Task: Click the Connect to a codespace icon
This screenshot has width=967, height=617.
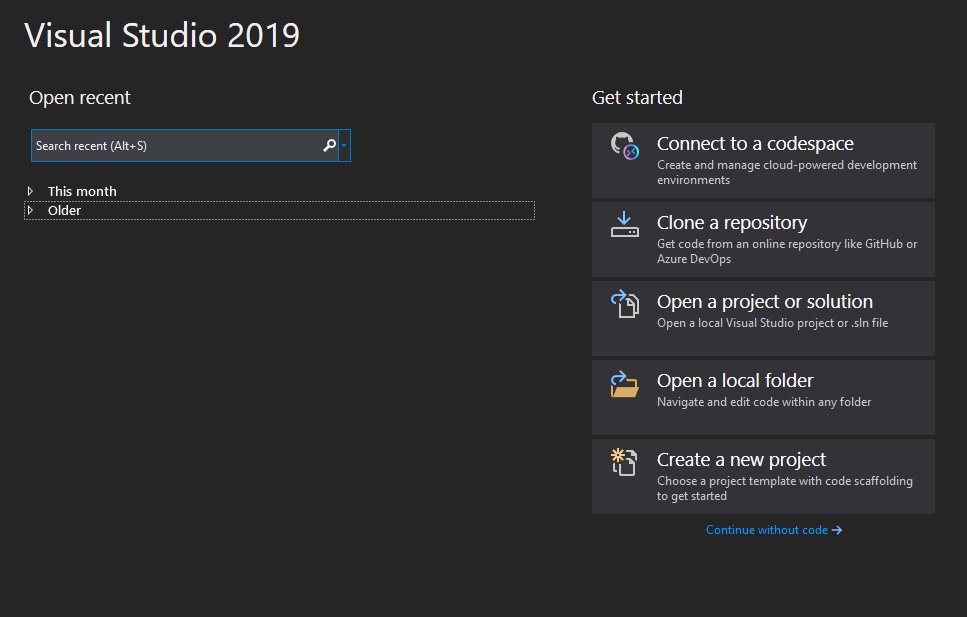Action: tap(624, 146)
